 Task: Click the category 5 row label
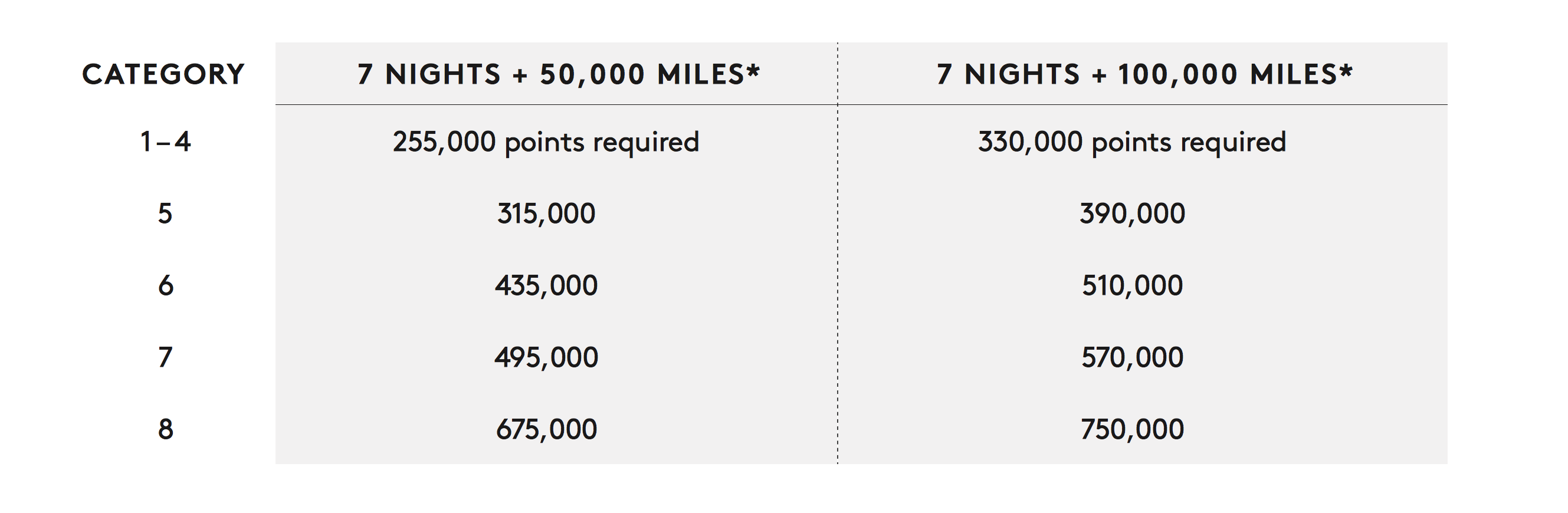click(166, 213)
